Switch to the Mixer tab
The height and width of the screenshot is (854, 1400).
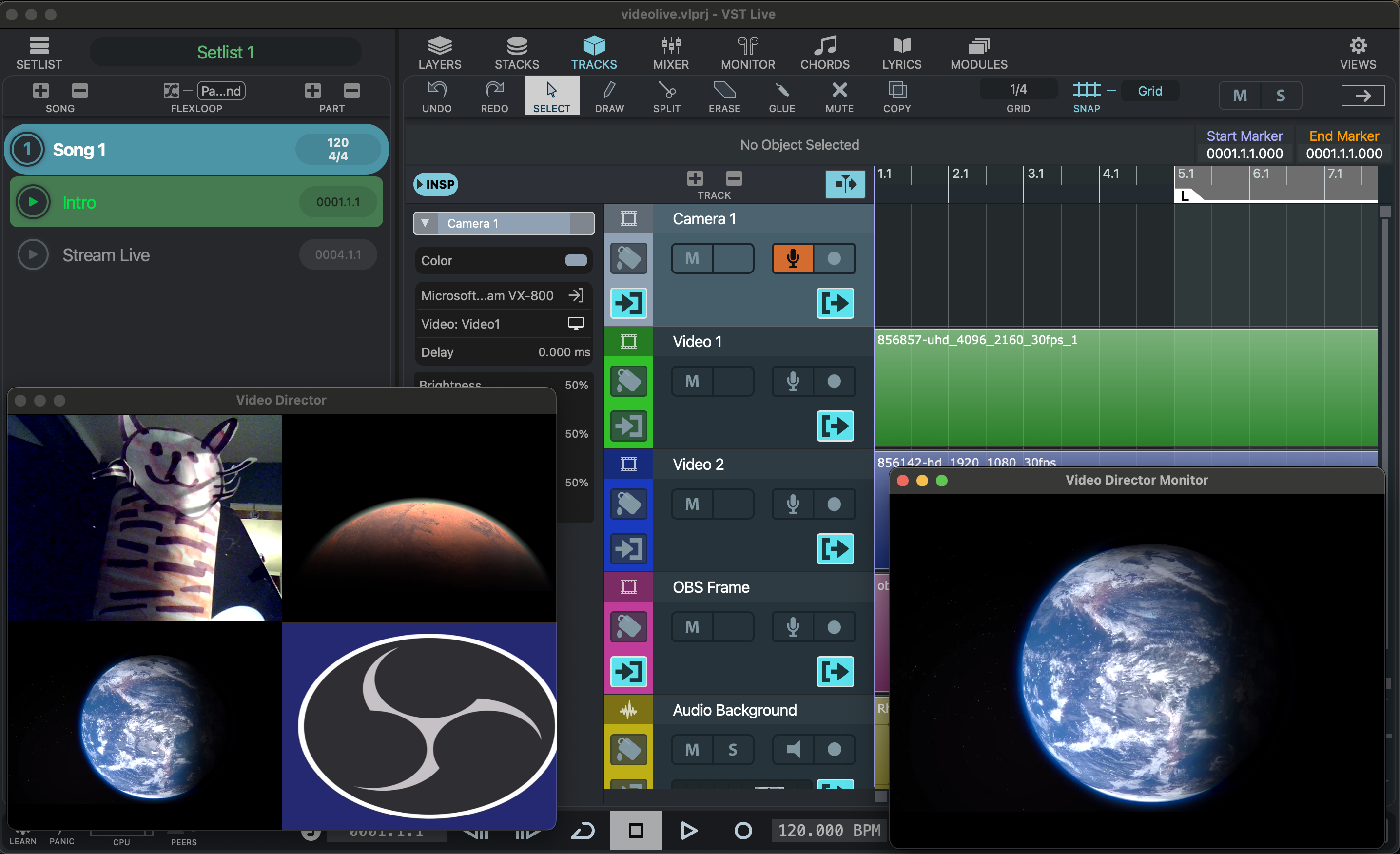[670, 52]
